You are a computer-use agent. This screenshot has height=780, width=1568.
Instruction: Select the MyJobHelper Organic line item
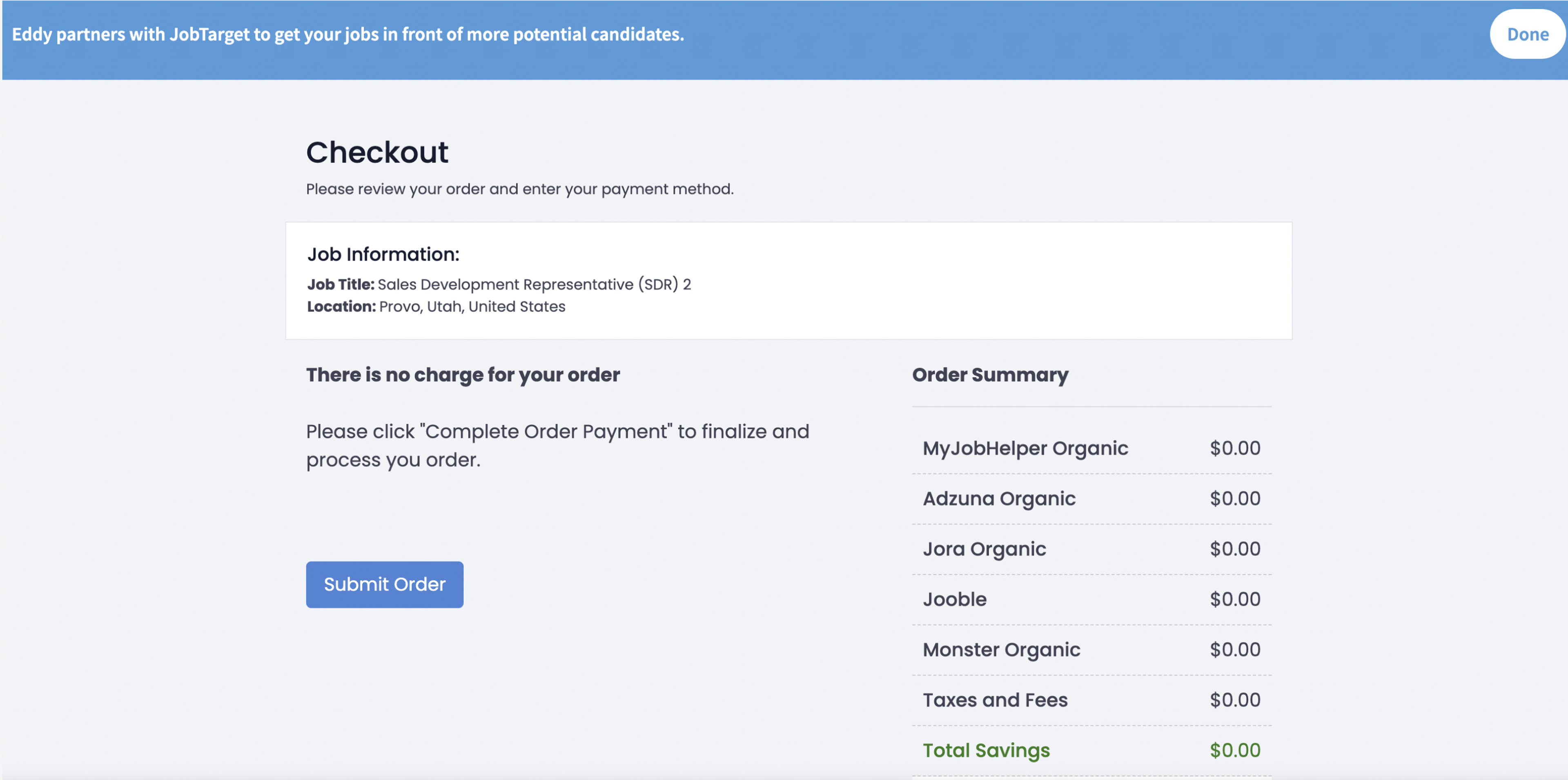1091,449
